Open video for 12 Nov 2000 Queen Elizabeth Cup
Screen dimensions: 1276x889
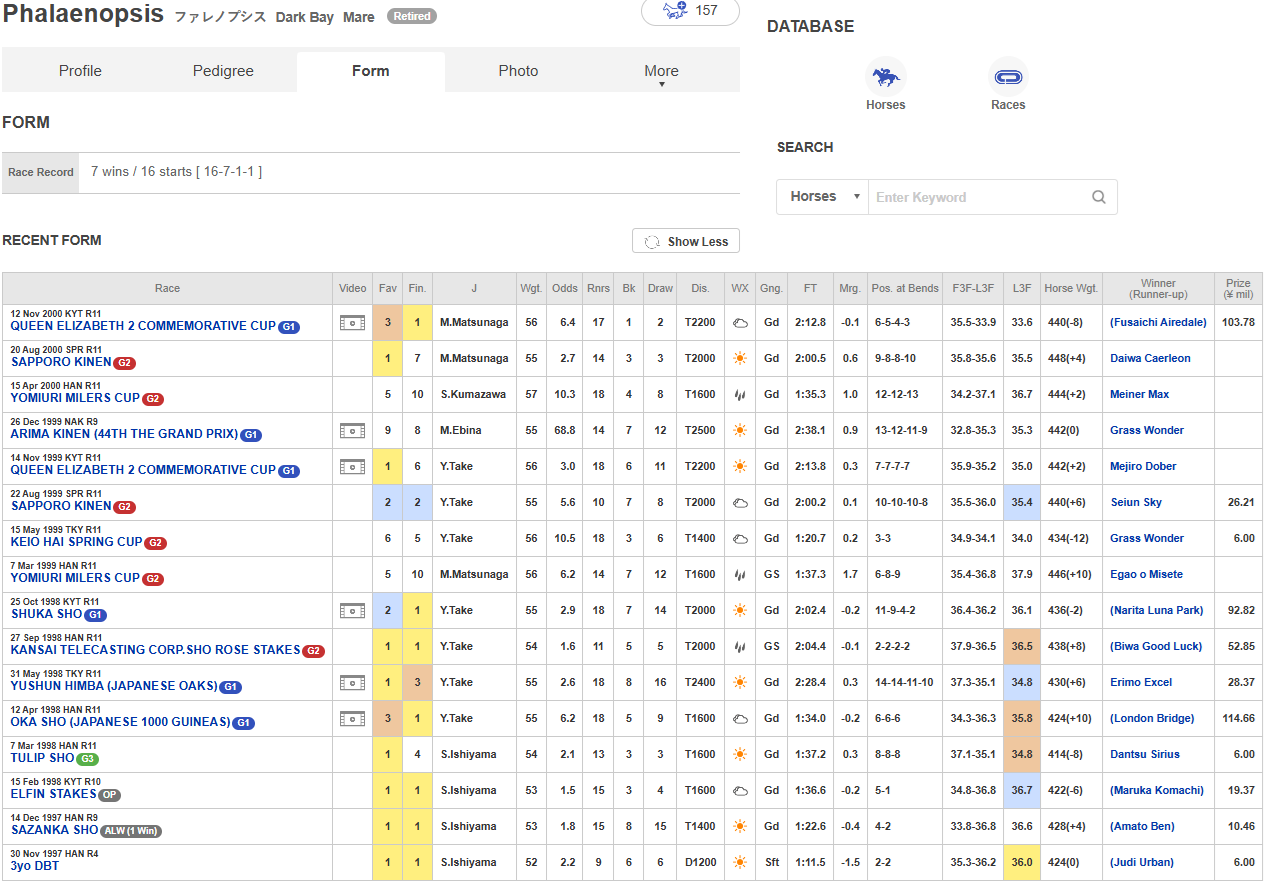(352, 322)
